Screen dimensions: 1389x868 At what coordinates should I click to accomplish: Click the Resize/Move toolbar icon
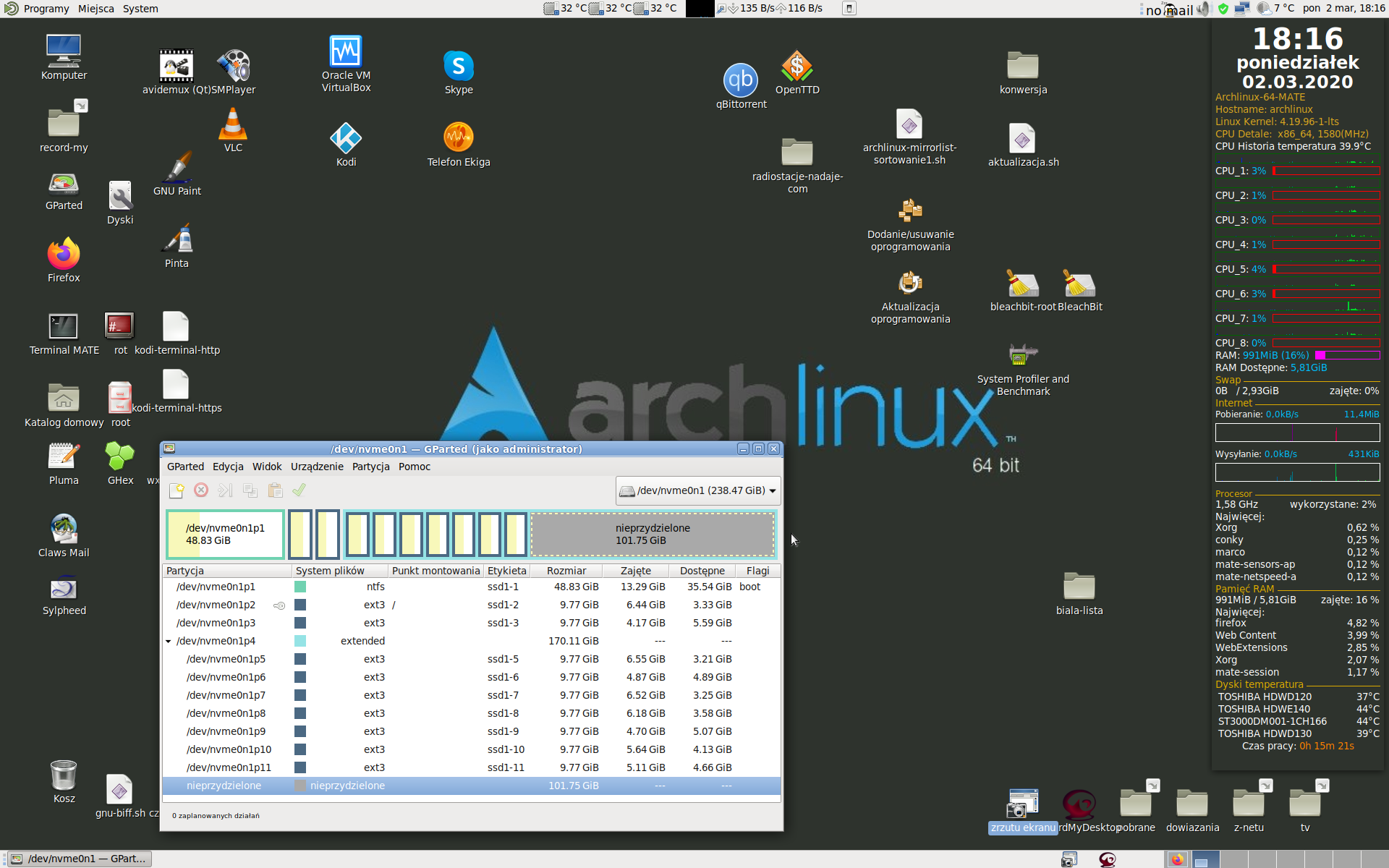point(226,491)
